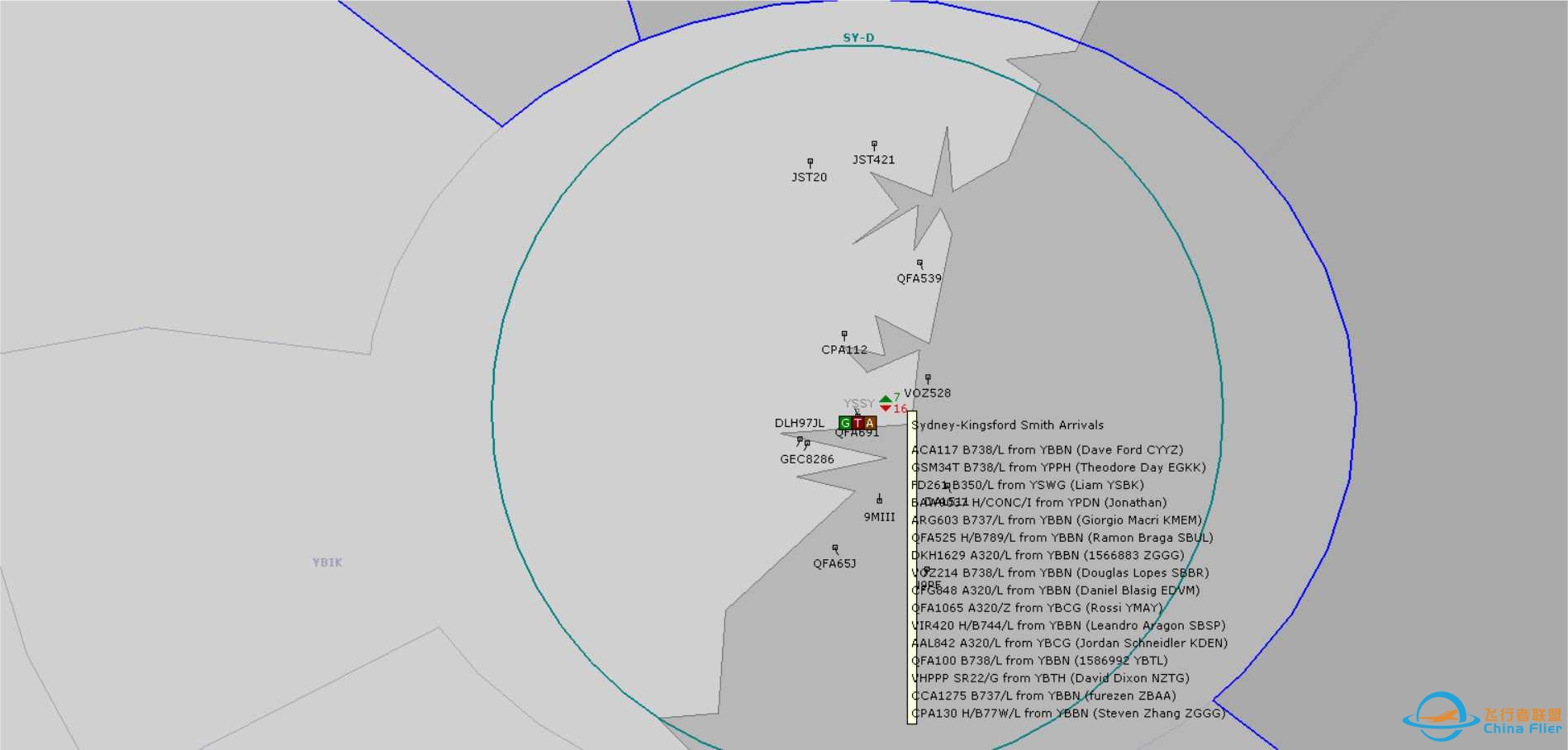
Task: Select the QFA1065 arrival from YBCG
Action: 1037,608
